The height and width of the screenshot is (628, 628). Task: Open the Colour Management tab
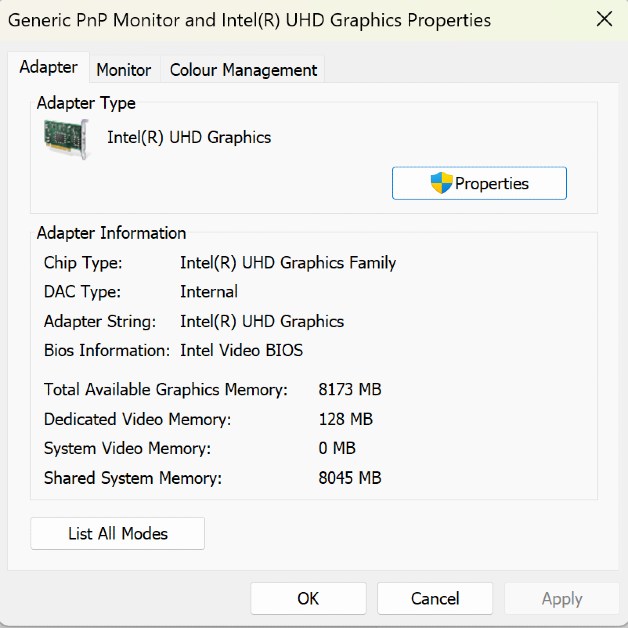[x=243, y=70]
